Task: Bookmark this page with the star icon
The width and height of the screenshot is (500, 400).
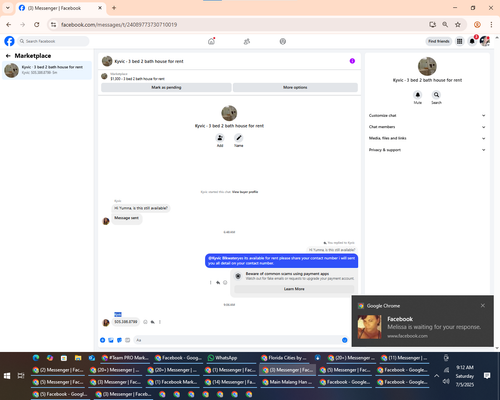Action: point(458,25)
